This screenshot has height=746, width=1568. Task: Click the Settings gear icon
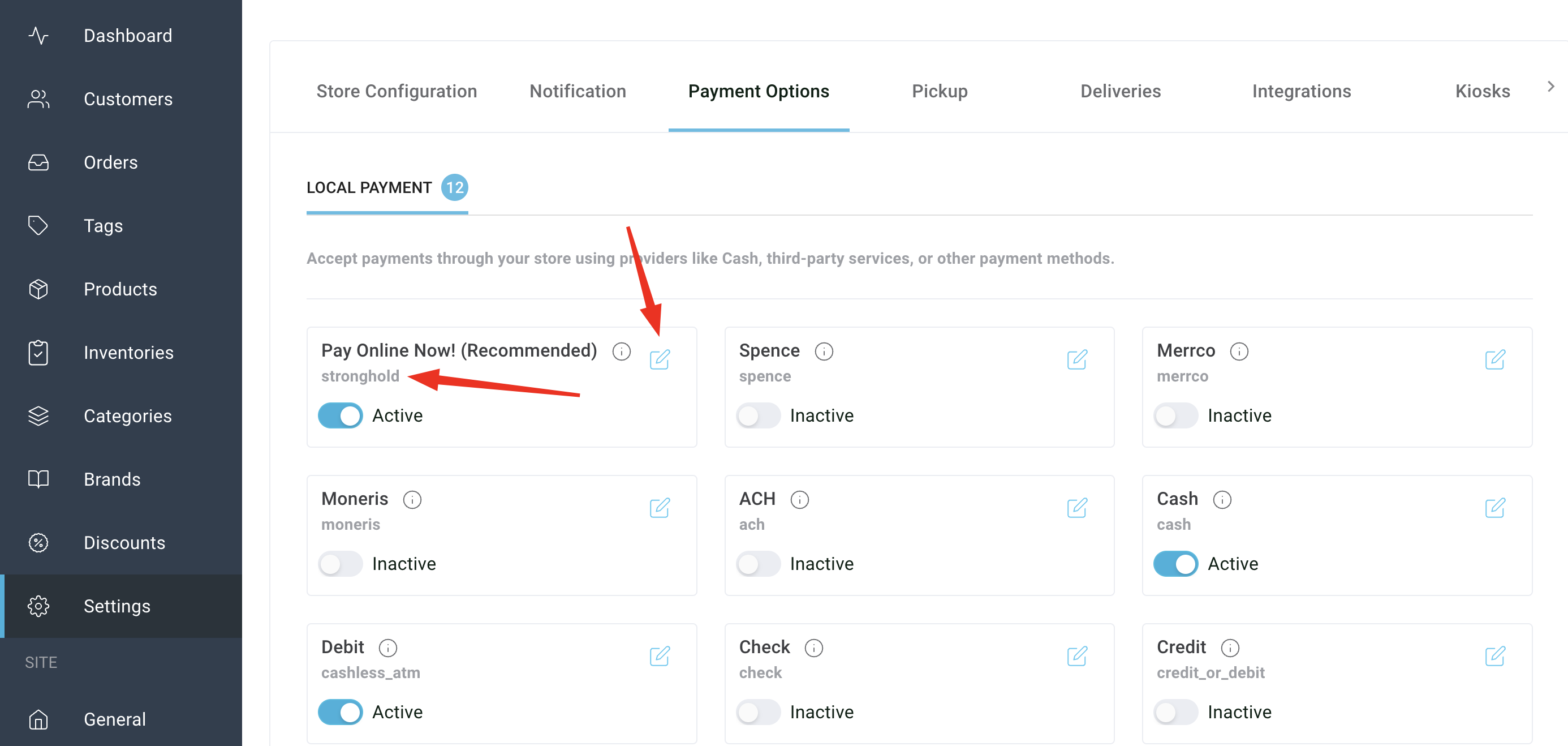(x=38, y=606)
